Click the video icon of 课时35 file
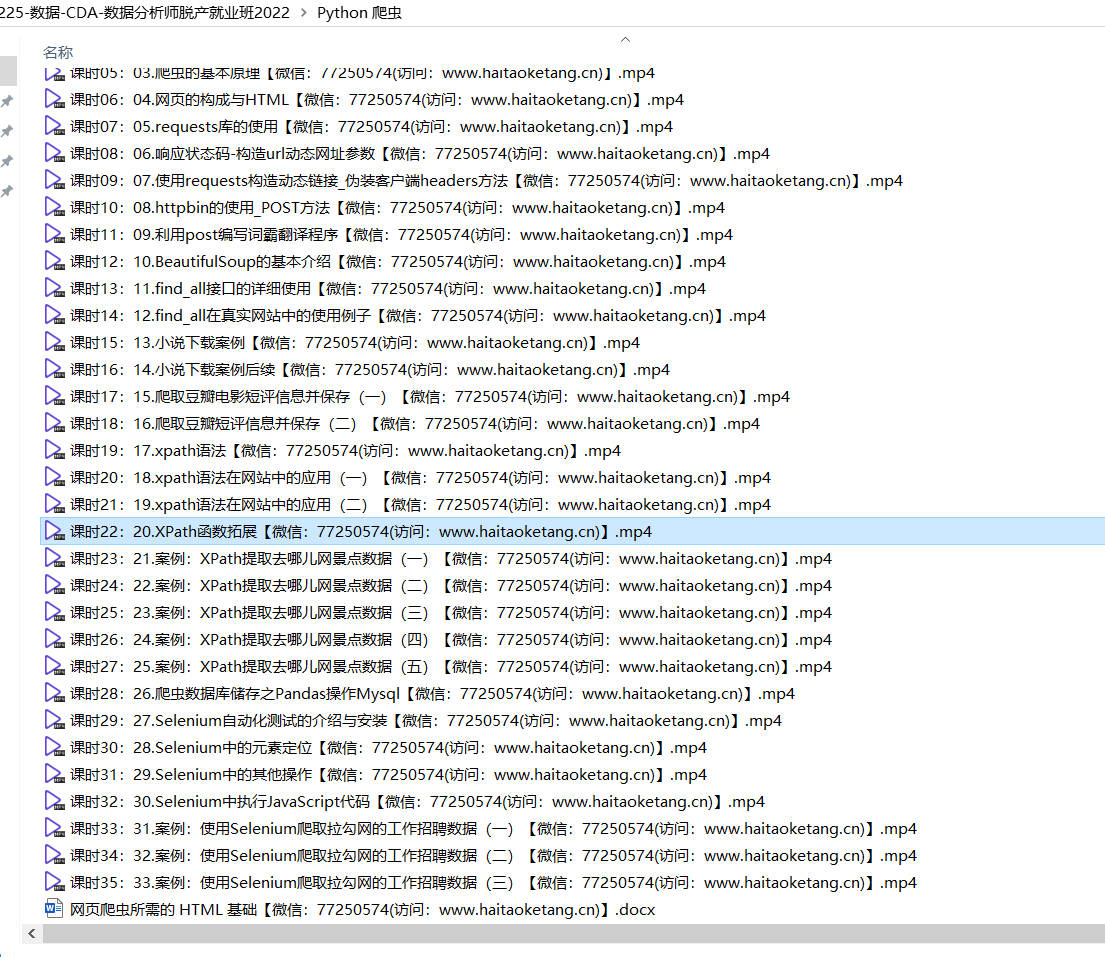 coord(54,882)
